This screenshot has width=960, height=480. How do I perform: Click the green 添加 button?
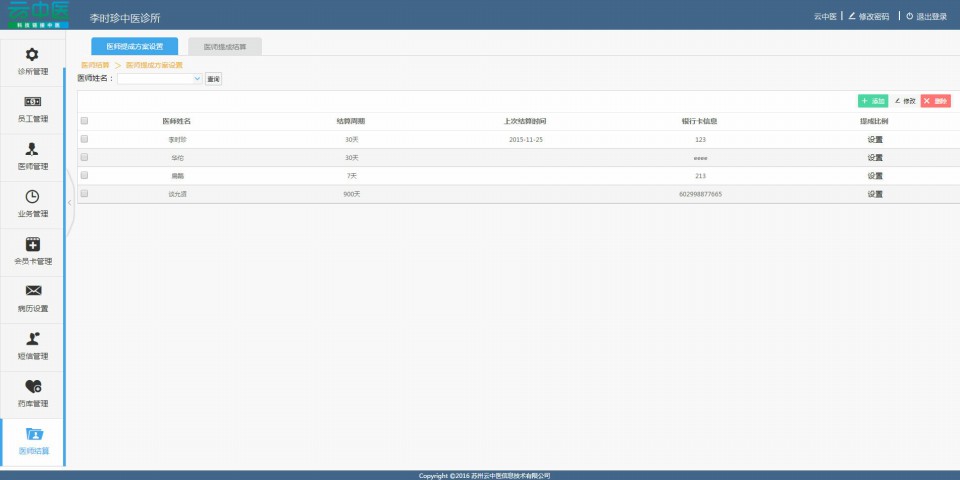[x=872, y=101]
